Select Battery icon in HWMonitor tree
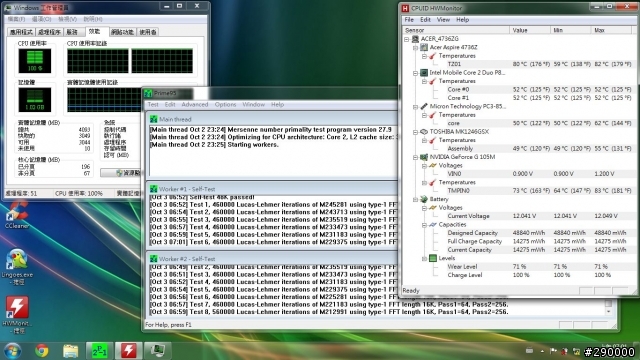This screenshot has height=360, width=640. tap(424, 199)
